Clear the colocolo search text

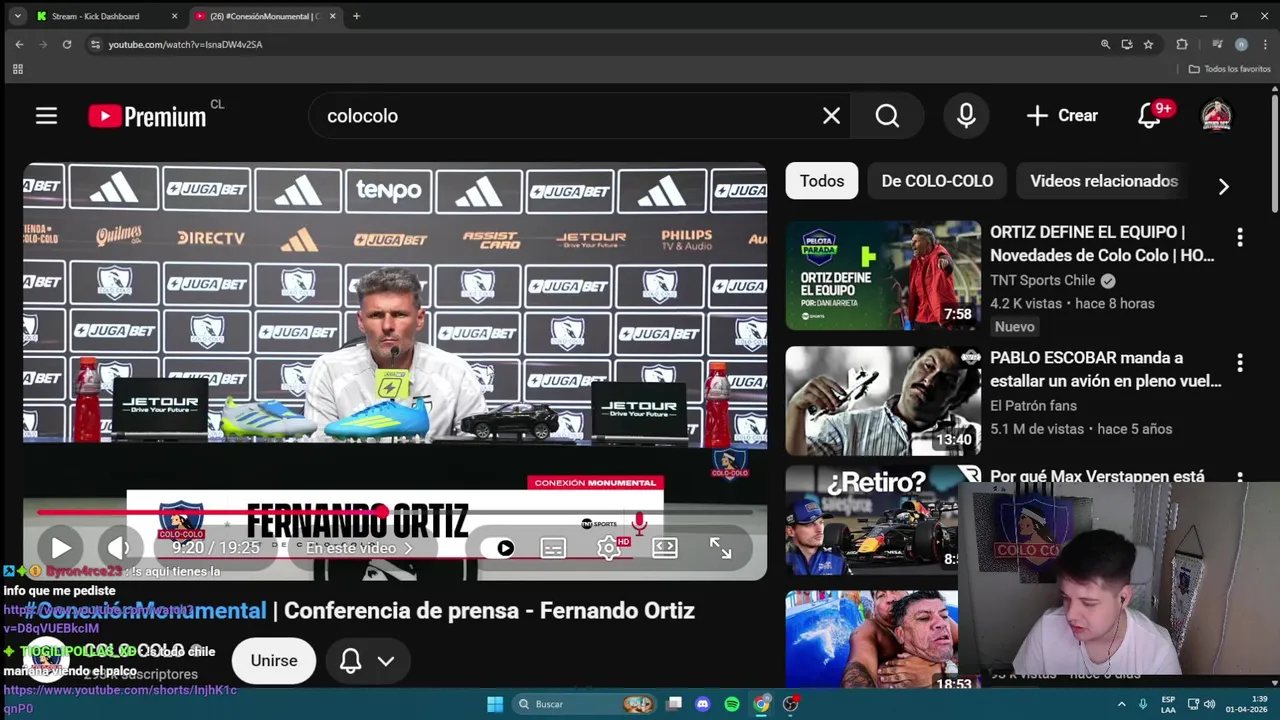coord(831,116)
